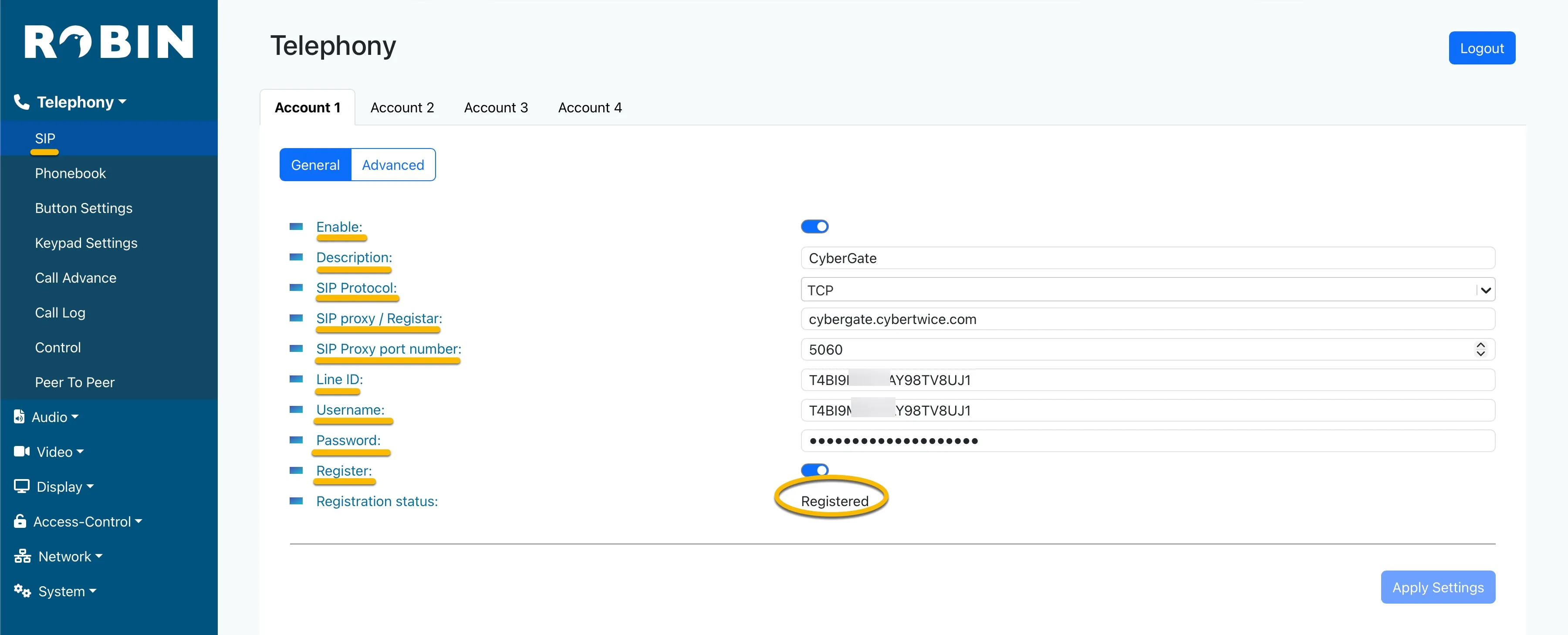Switch to the Advanced settings tab

point(392,164)
